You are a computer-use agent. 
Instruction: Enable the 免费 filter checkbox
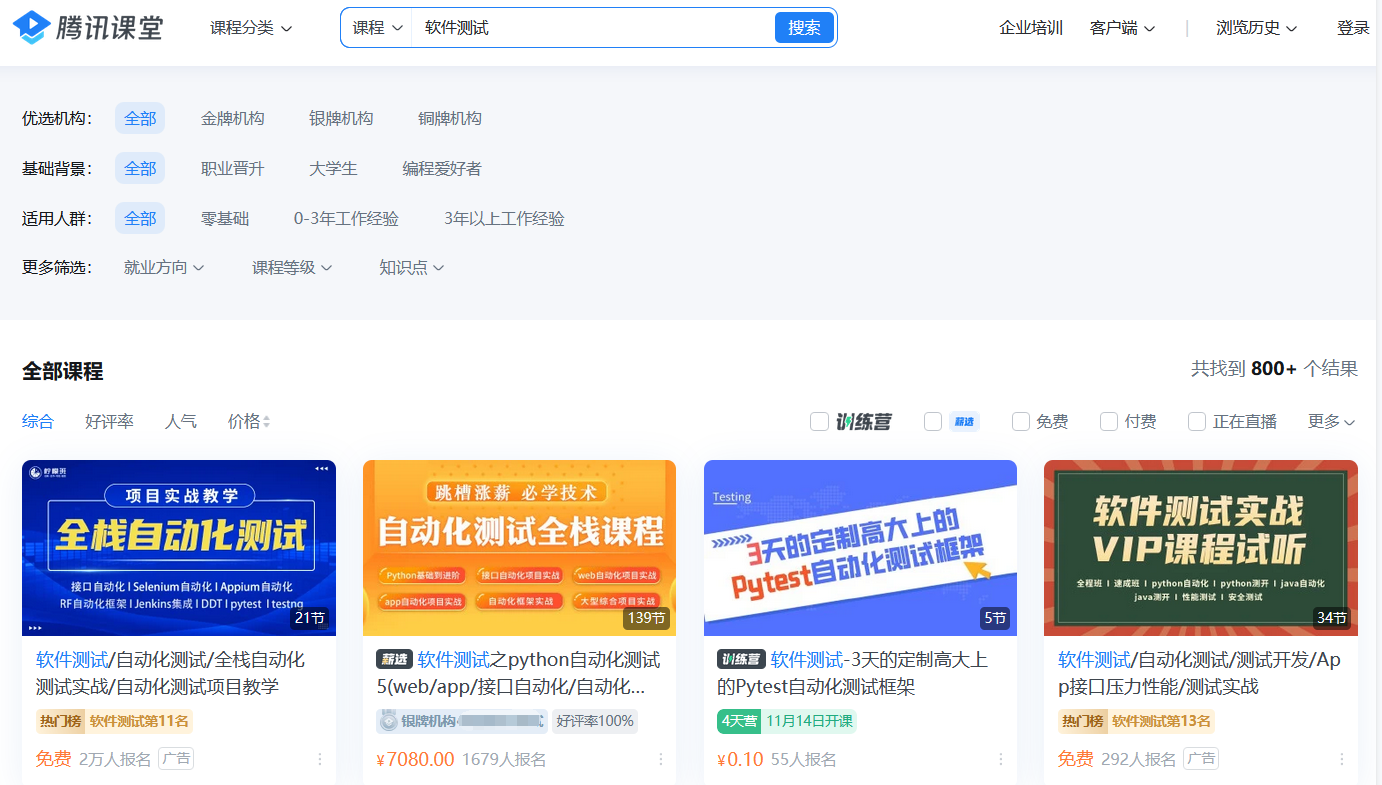tap(1020, 421)
